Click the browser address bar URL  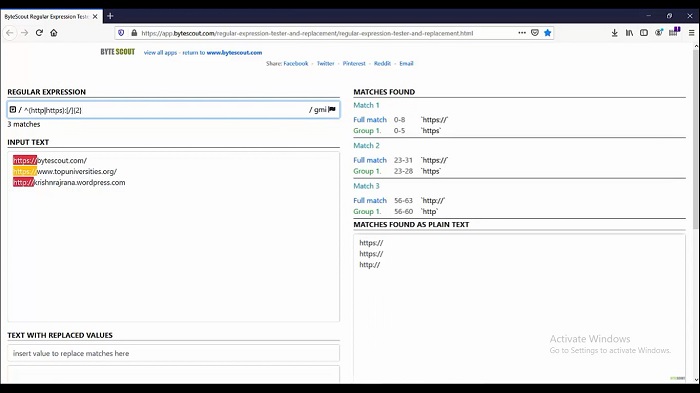pyautogui.click(x=307, y=33)
